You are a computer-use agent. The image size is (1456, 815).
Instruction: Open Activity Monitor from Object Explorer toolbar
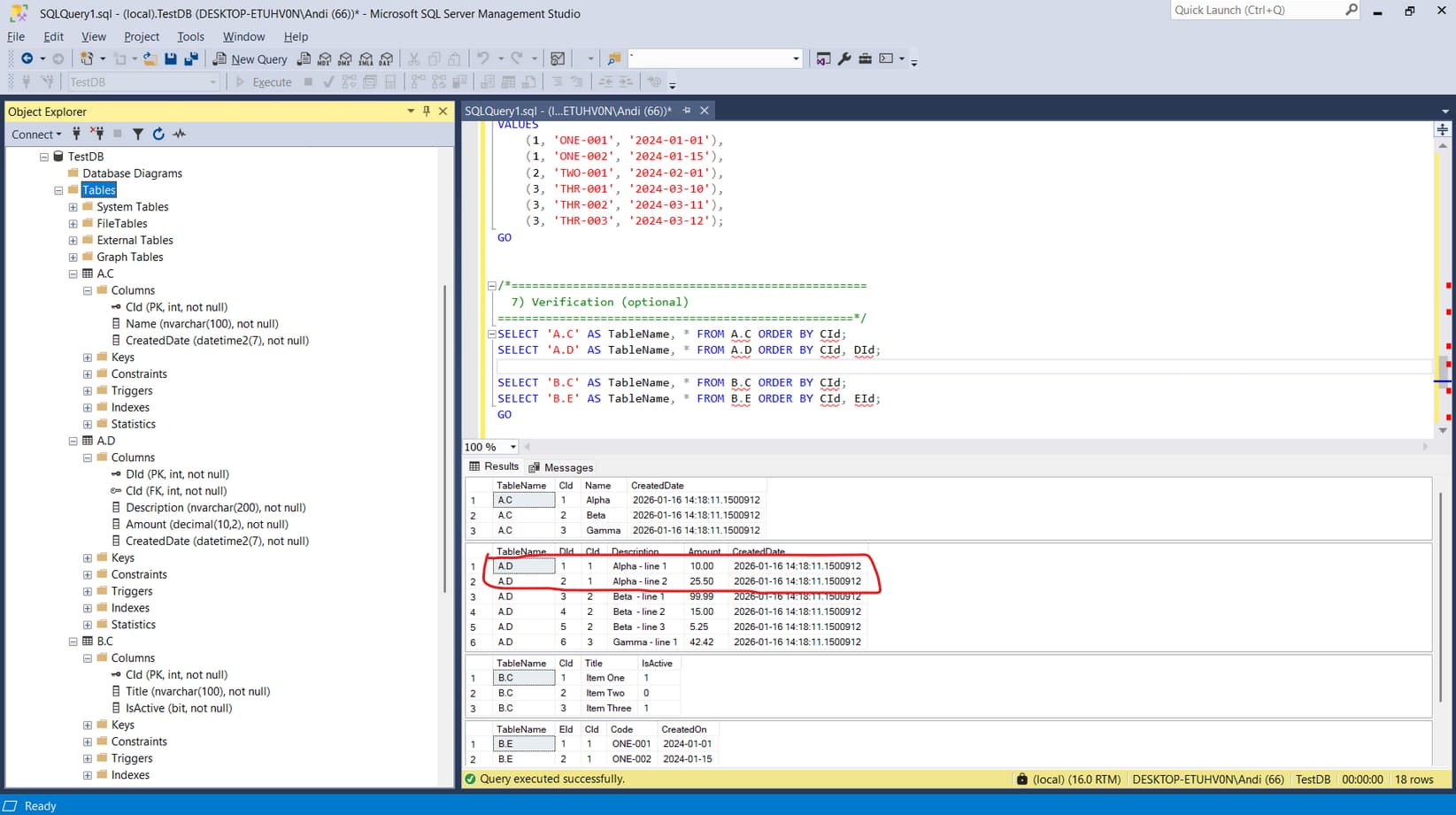[180, 135]
